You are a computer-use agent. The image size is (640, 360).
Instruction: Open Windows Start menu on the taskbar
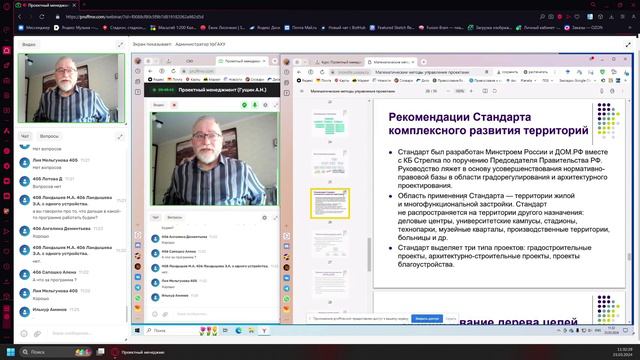[11, 352]
